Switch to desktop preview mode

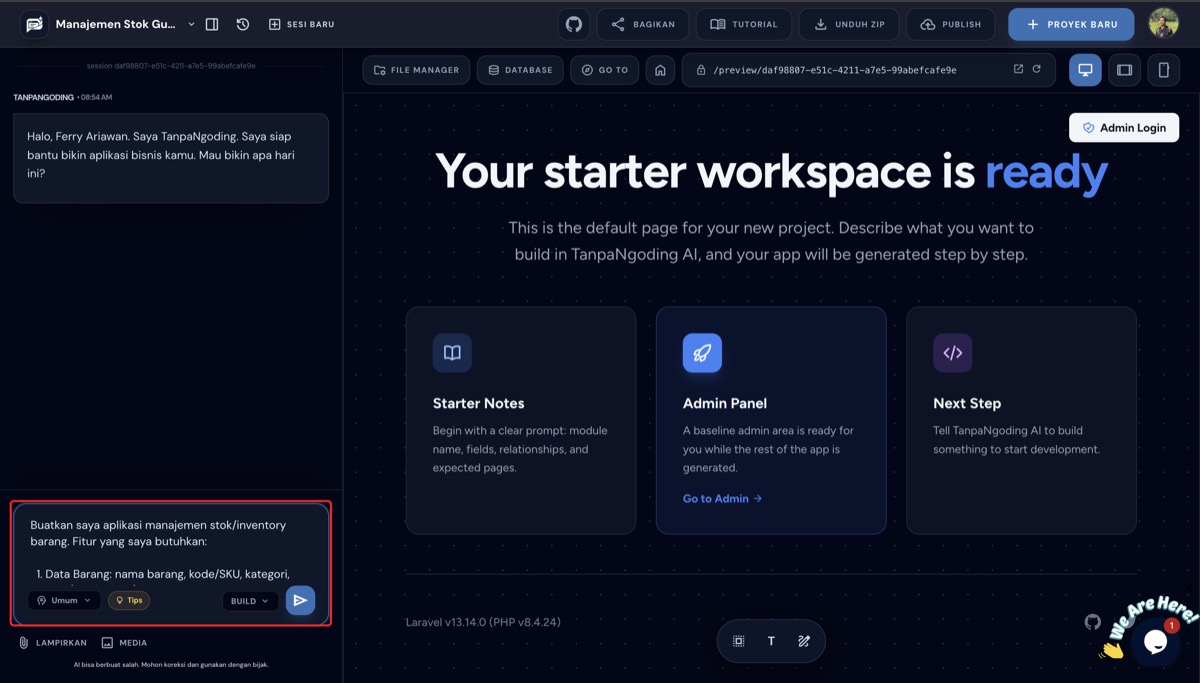1085,70
